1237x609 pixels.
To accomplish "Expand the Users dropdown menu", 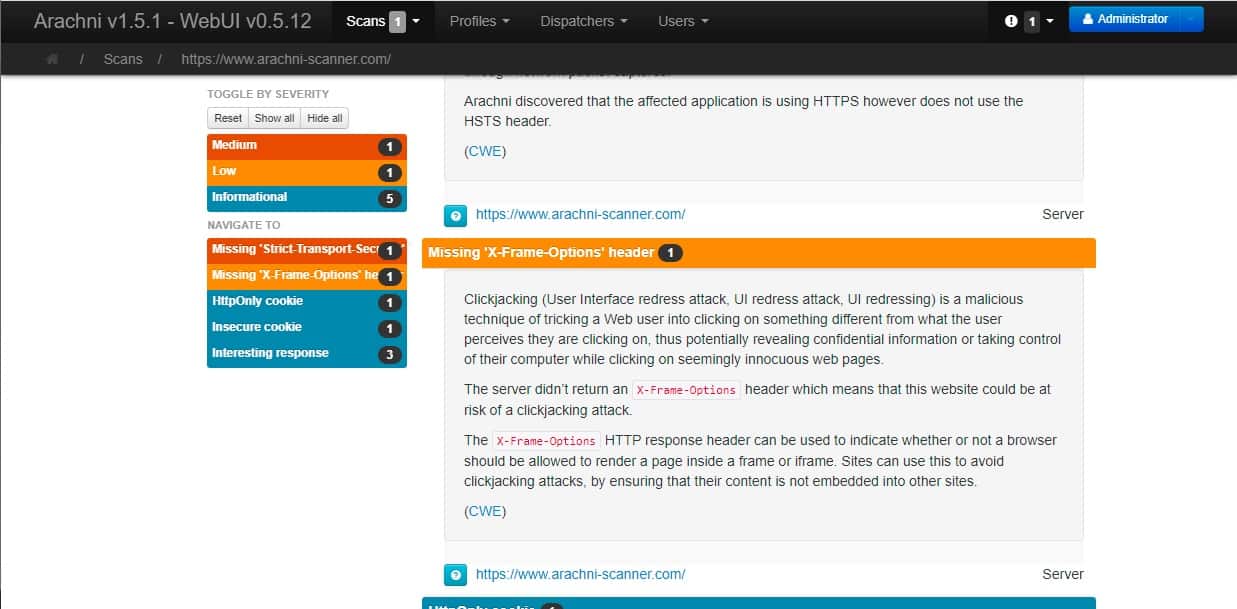I will (x=683, y=21).
